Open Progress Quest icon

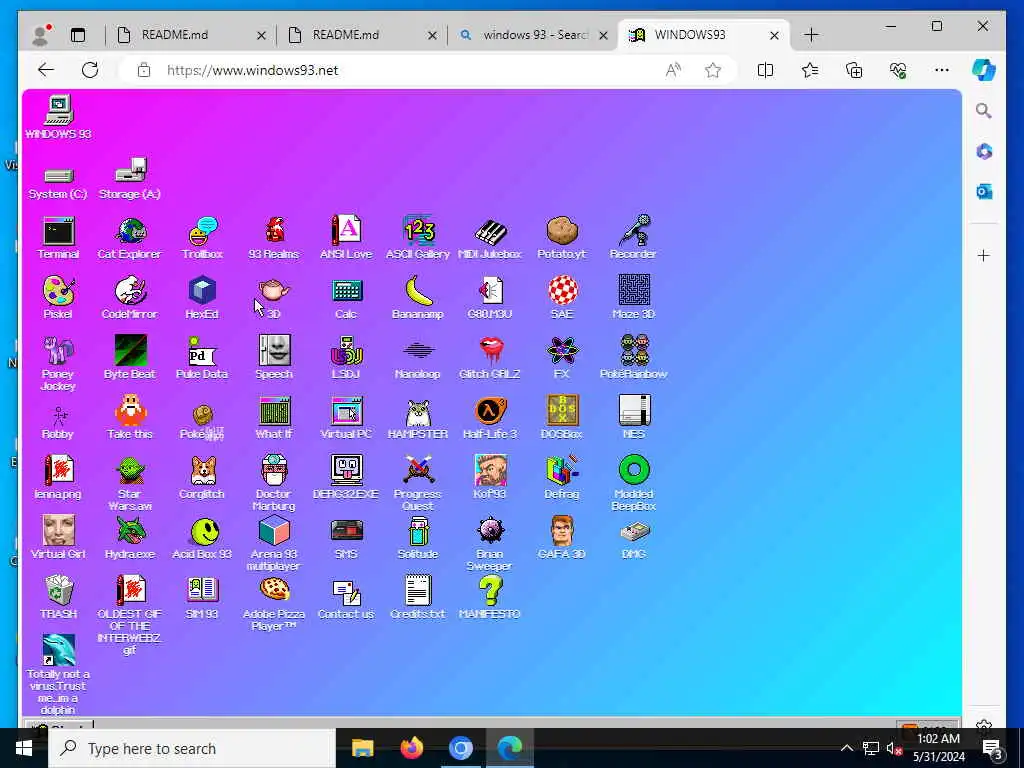(418, 483)
